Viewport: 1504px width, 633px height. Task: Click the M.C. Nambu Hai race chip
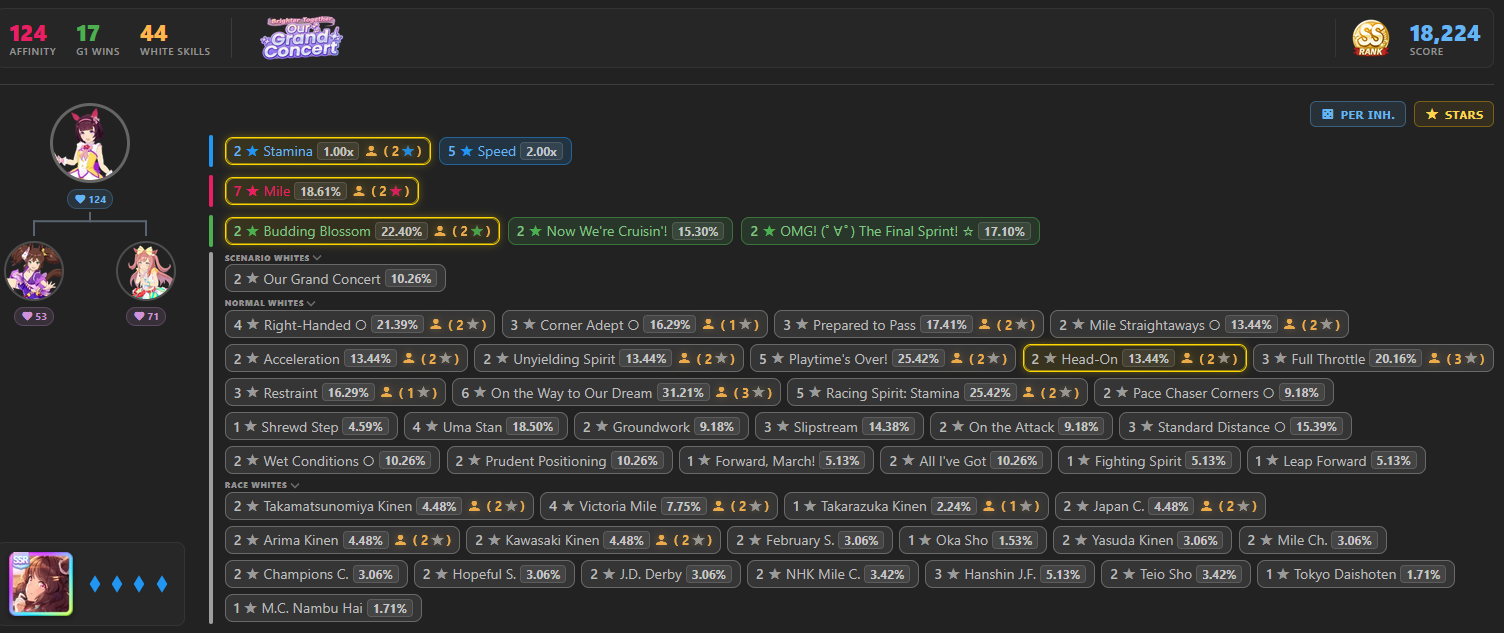(323, 608)
